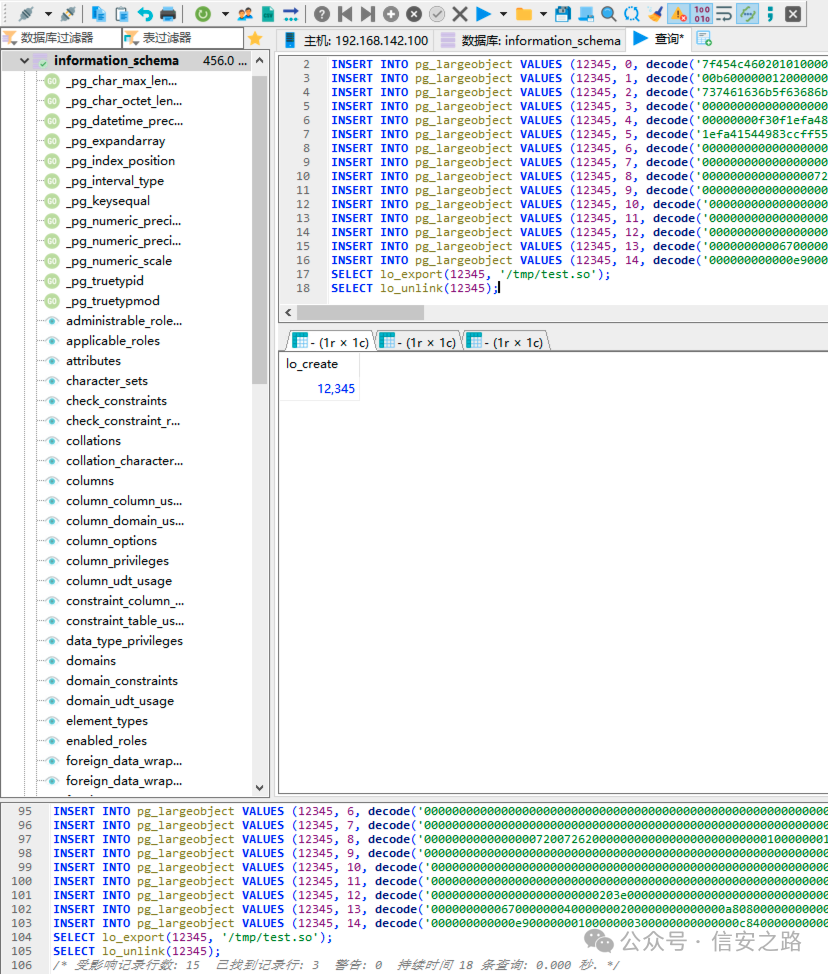Focus the 表过滤器 filter field
The height and width of the screenshot is (974, 828).
183,39
